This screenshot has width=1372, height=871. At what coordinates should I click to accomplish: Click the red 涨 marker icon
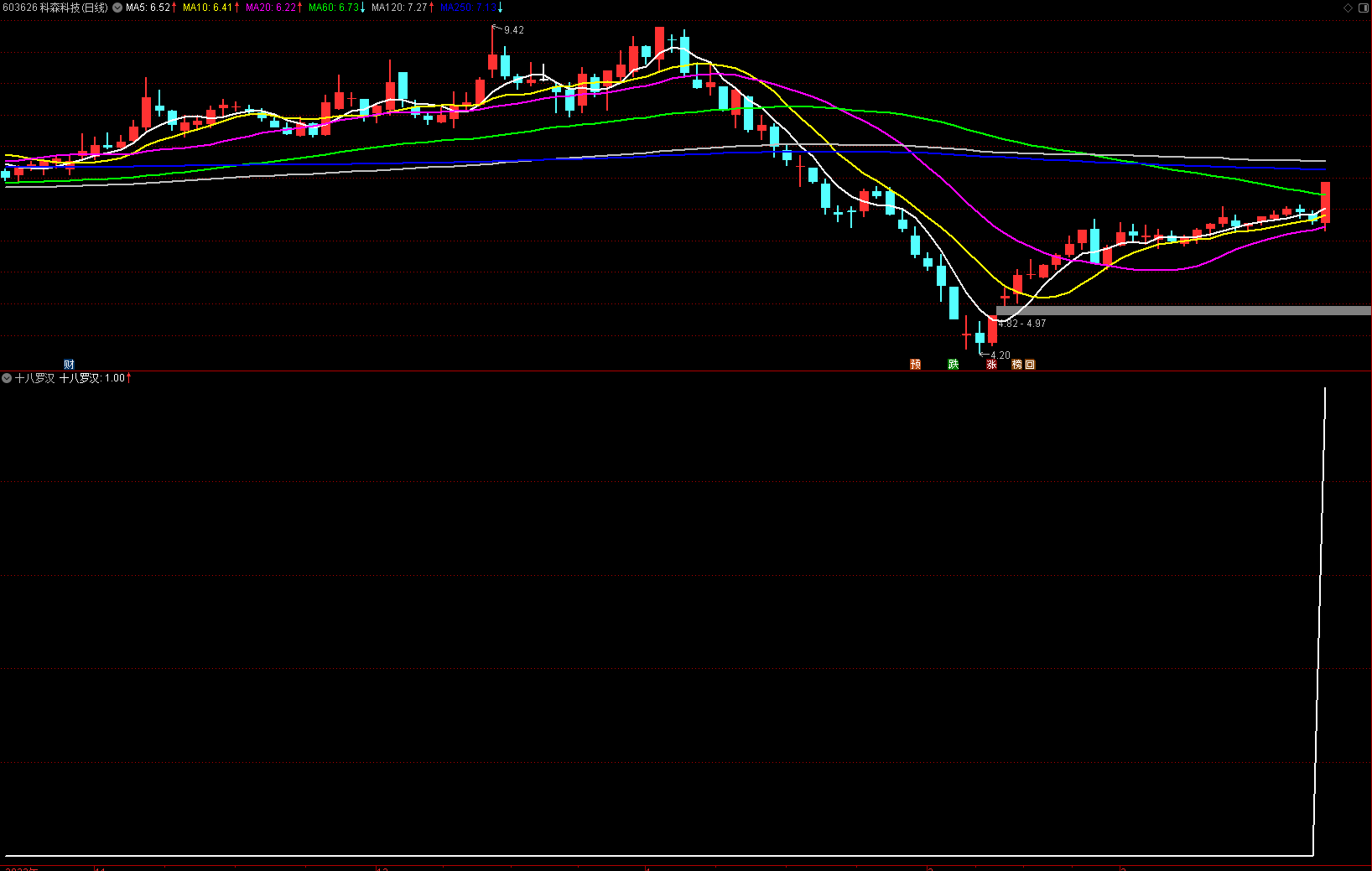point(991,365)
